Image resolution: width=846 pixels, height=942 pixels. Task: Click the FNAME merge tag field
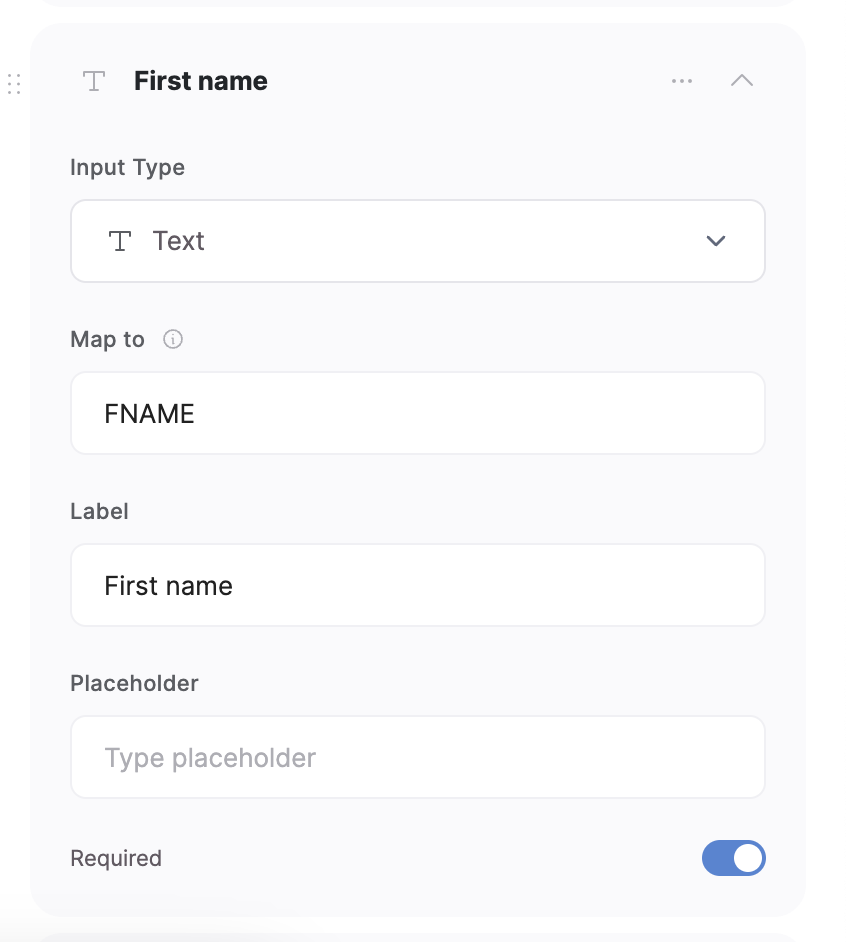click(x=417, y=413)
